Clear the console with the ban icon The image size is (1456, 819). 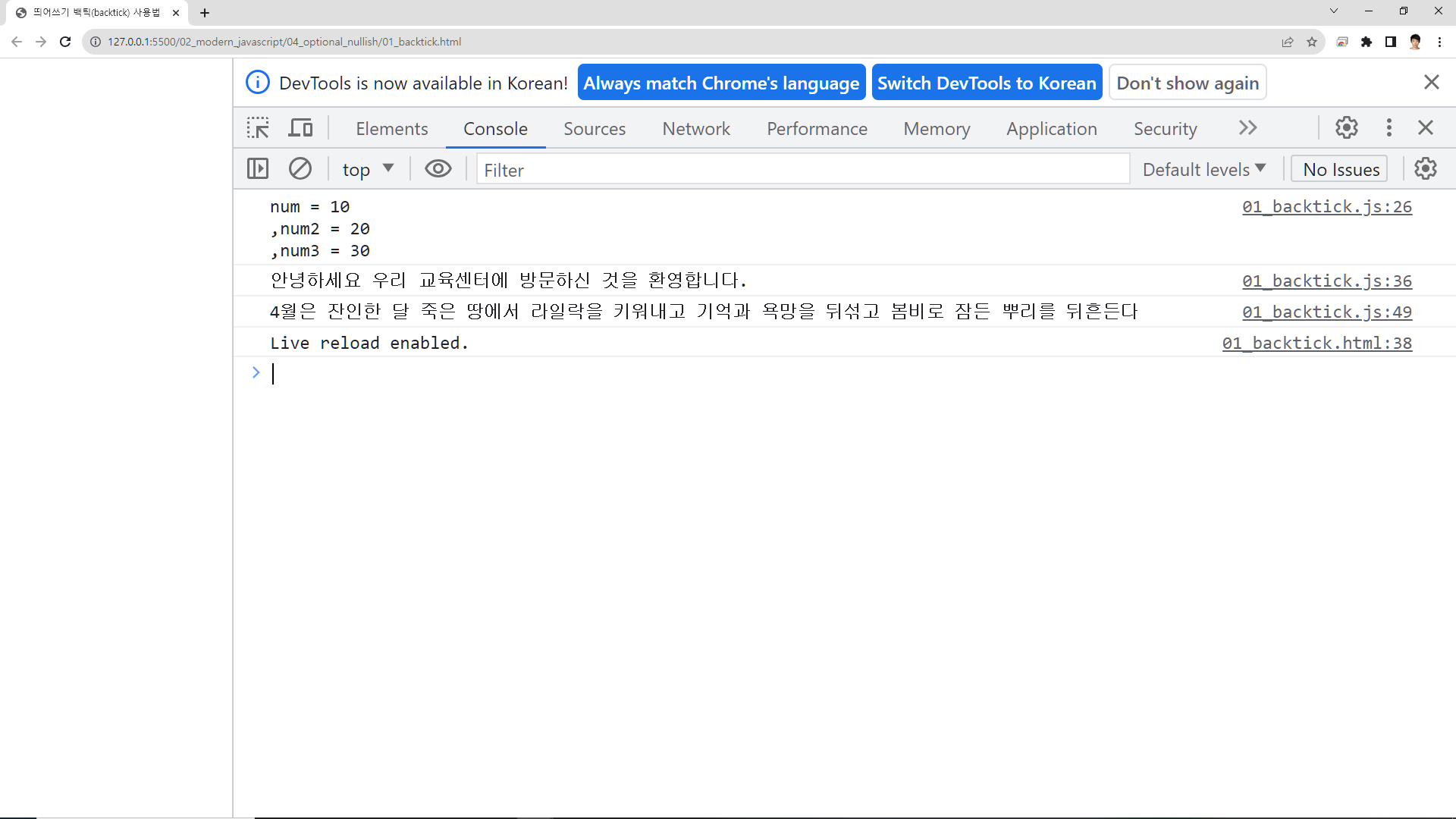300,168
